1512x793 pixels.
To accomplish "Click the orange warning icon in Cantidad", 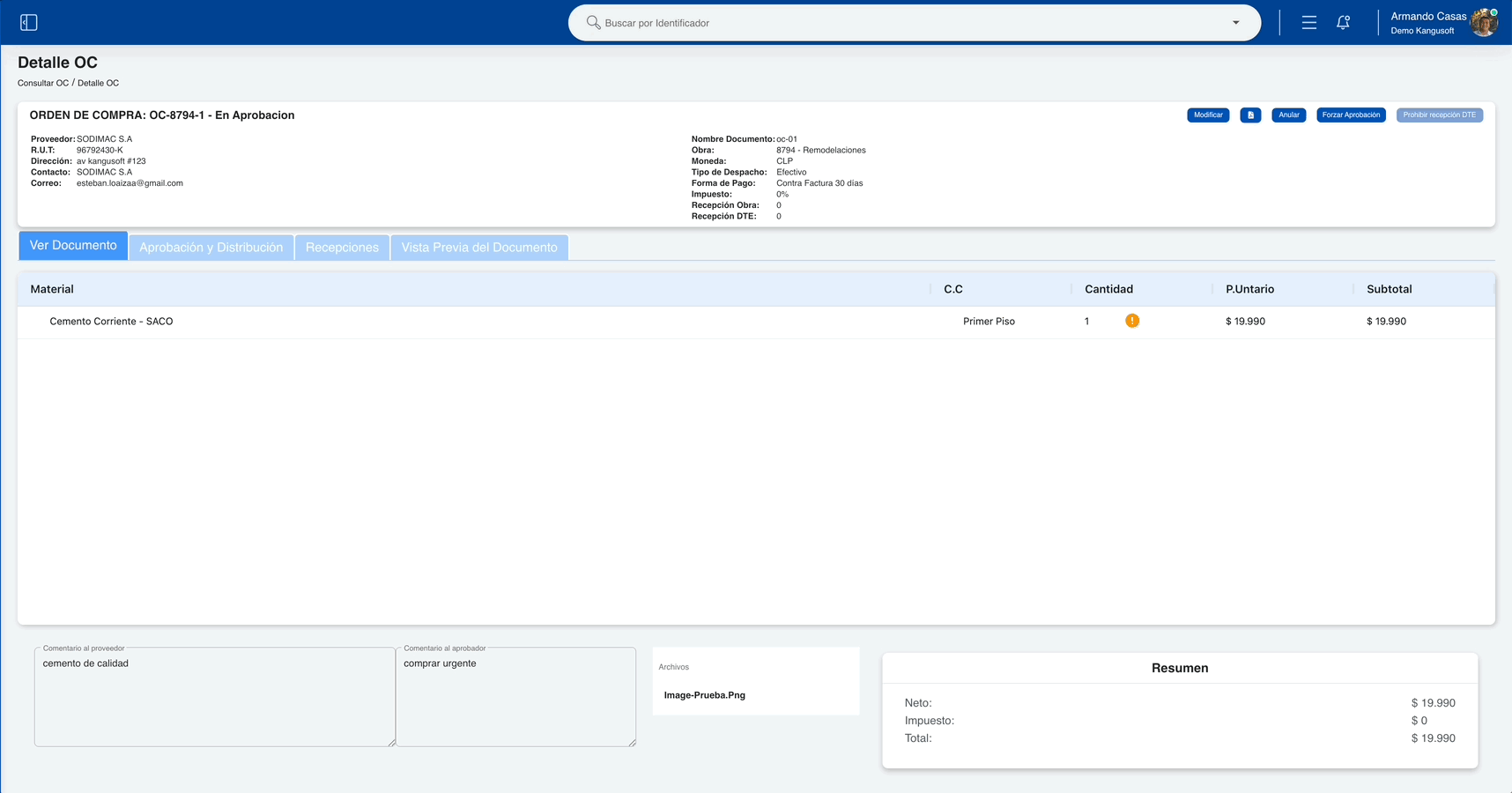I will (x=1132, y=321).
